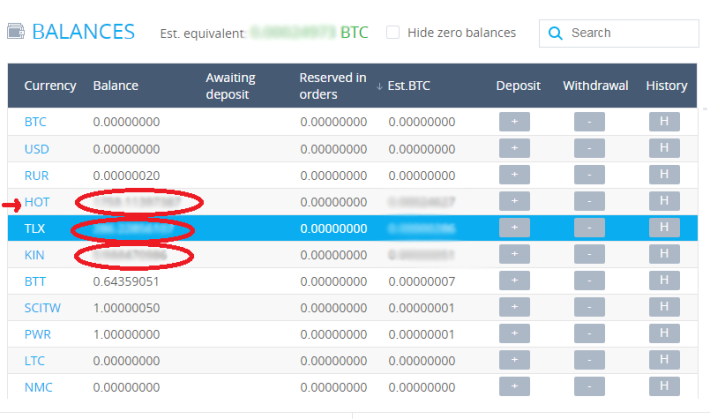
Task: Open the PWR currency link
Action: pos(38,334)
